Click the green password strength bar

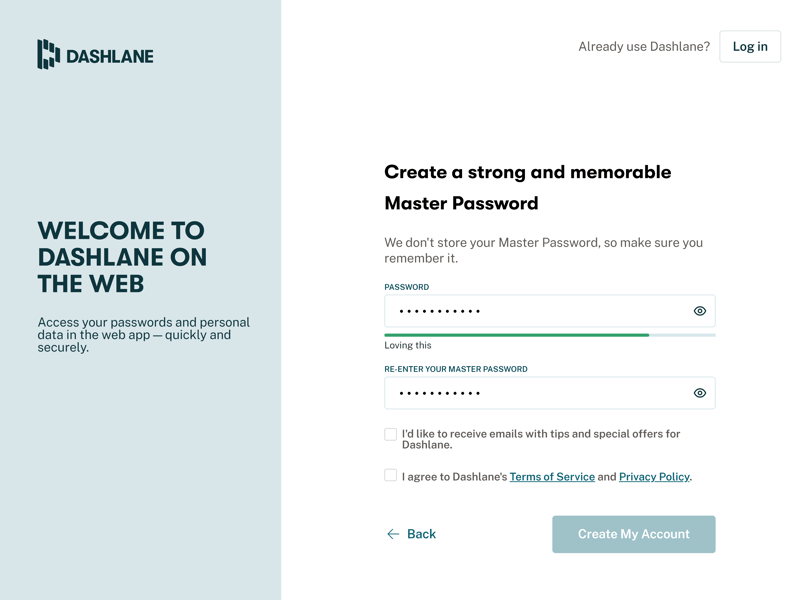(x=516, y=335)
